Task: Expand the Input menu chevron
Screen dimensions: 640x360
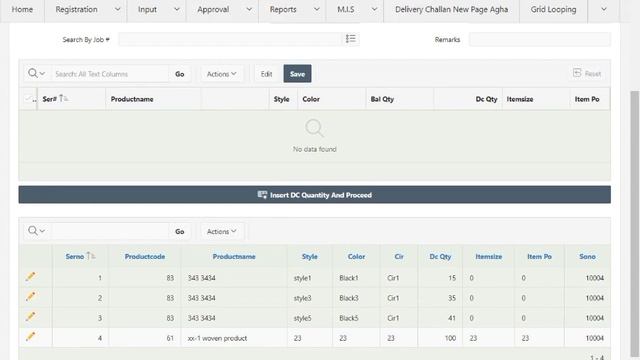Action: 177,9
